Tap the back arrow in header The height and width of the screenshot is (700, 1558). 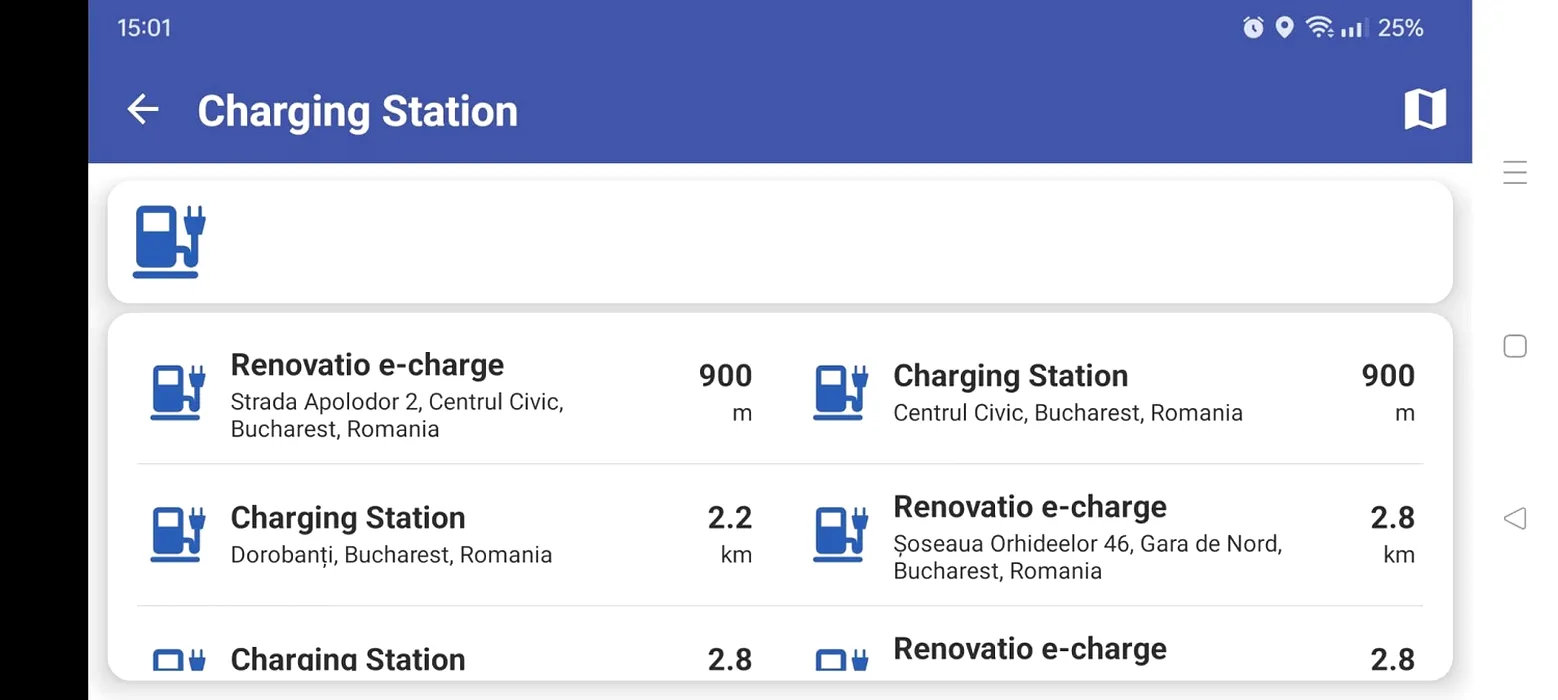point(143,109)
